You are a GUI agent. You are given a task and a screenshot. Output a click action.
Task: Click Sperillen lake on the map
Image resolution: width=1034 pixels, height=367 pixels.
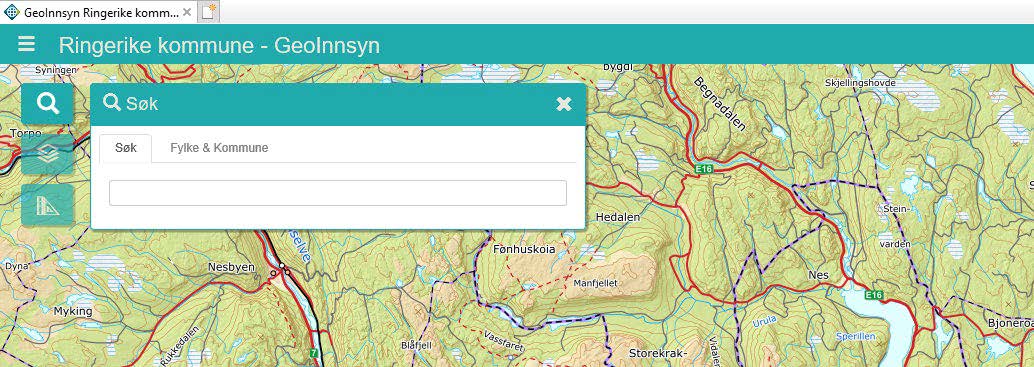(856, 336)
